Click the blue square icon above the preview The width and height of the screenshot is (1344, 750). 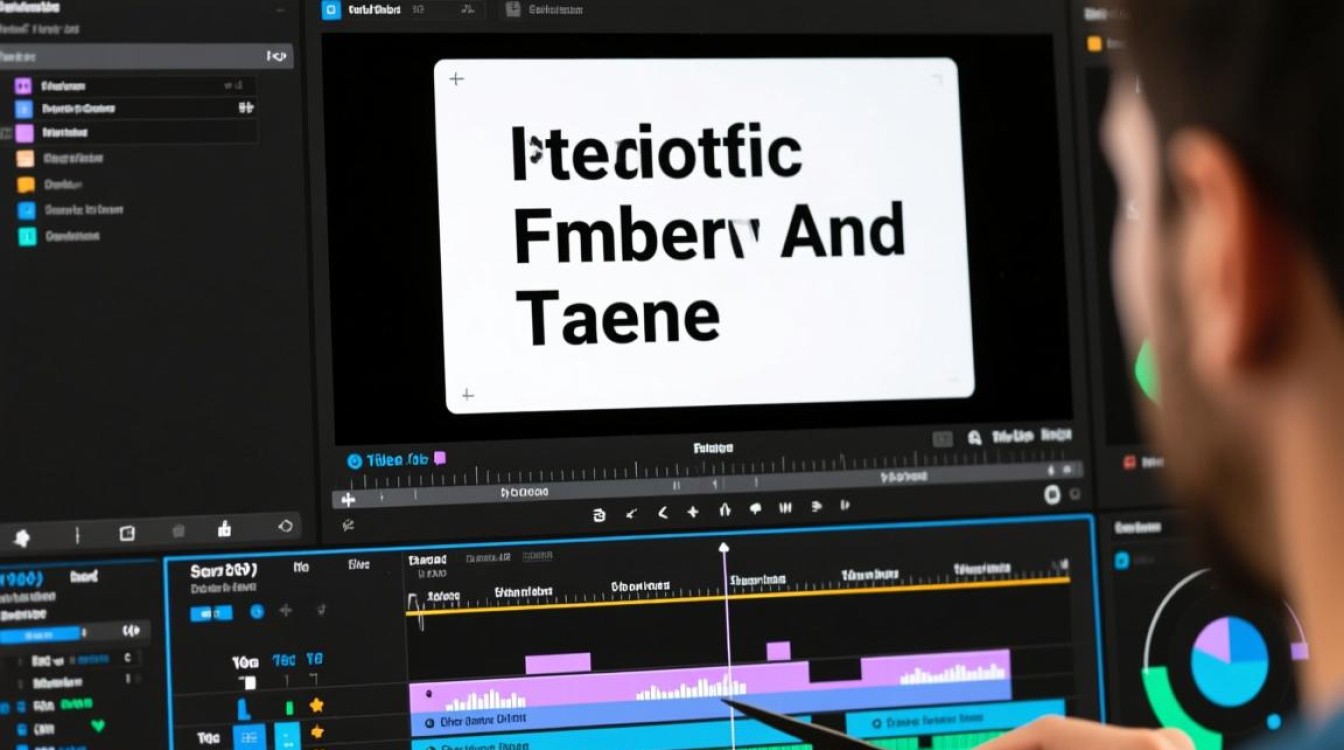pos(331,10)
